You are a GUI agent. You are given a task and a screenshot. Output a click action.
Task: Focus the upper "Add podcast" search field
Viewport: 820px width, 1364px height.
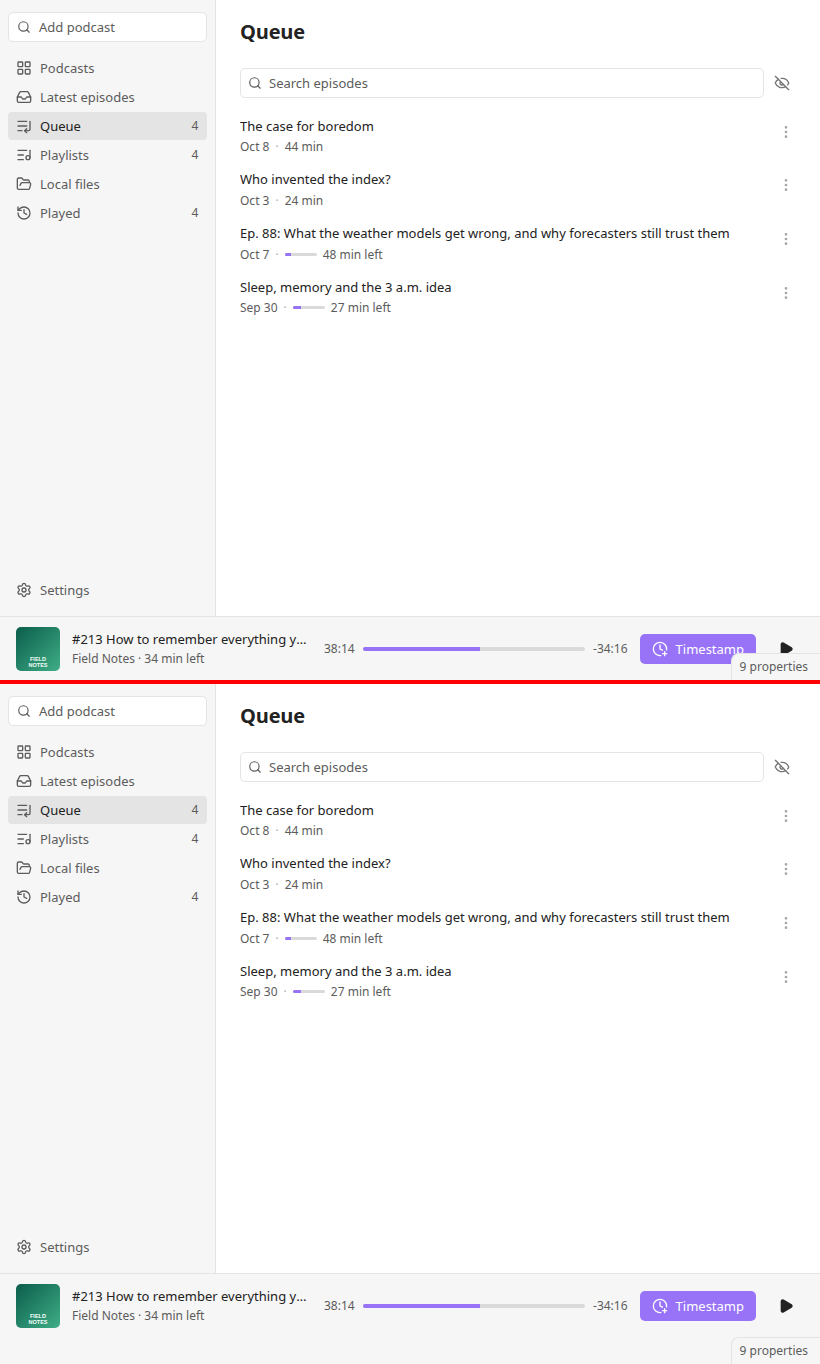107,27
